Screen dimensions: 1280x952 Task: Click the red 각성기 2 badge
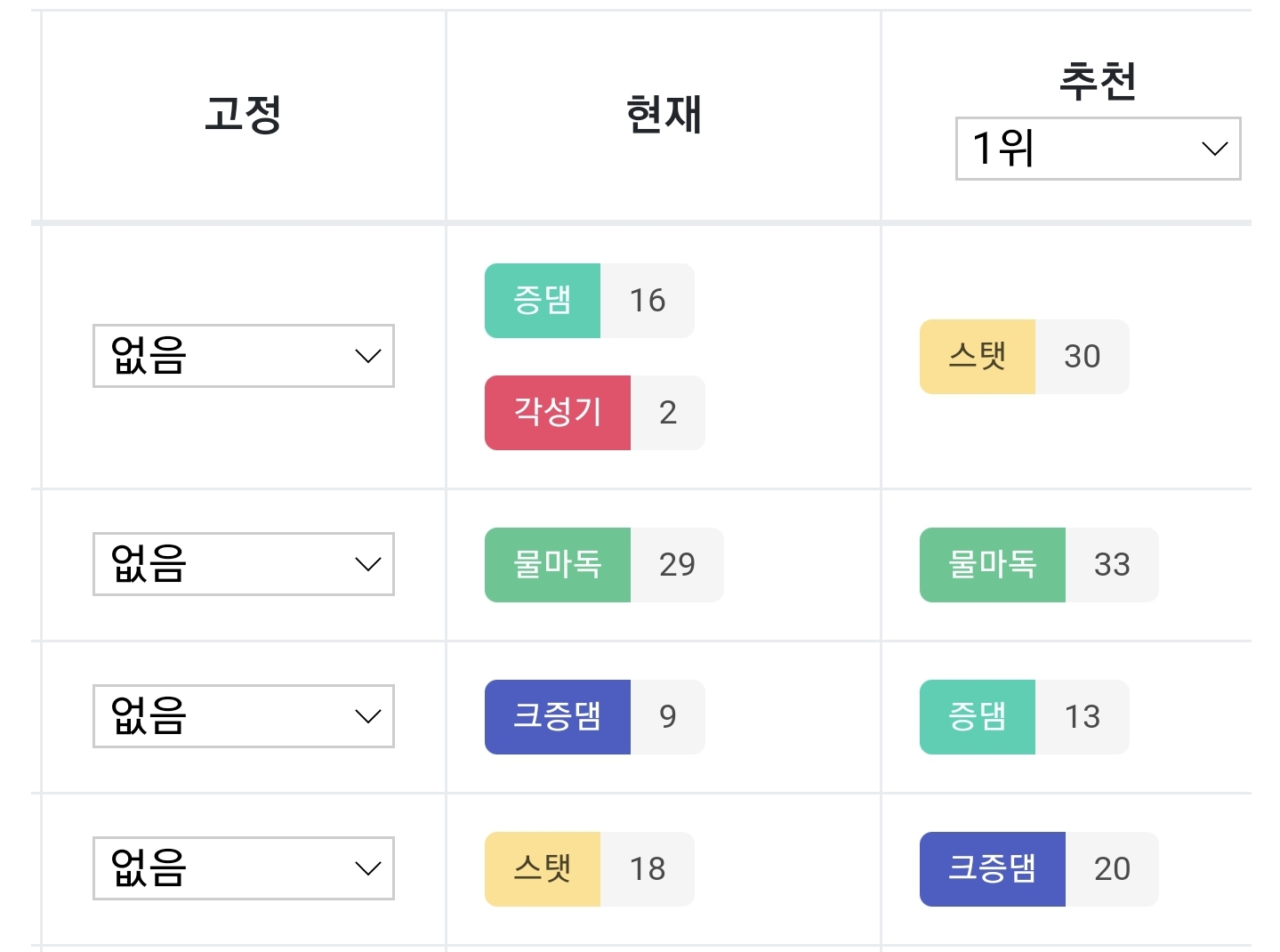coord(594,413)
